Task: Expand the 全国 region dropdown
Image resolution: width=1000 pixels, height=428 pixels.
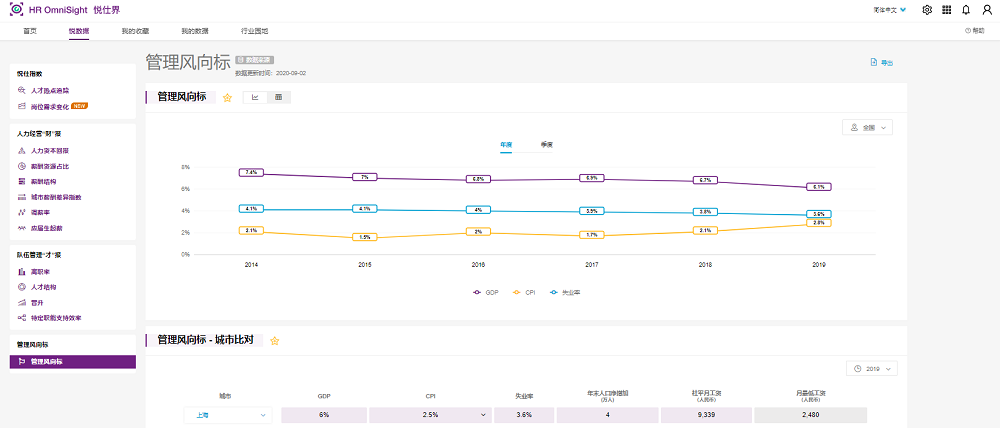Action: (867, 128)
